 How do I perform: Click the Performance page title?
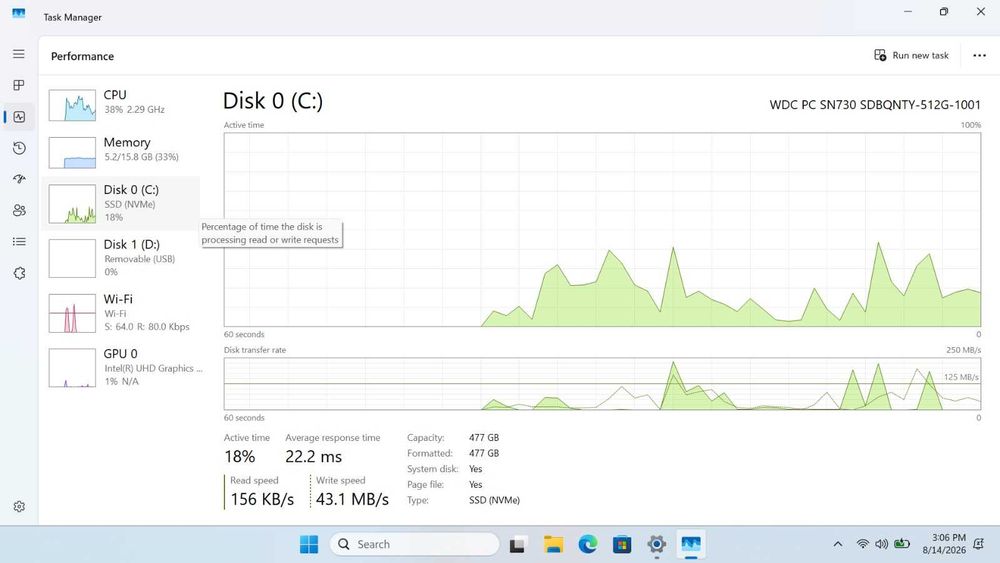(x=82, y=56)
